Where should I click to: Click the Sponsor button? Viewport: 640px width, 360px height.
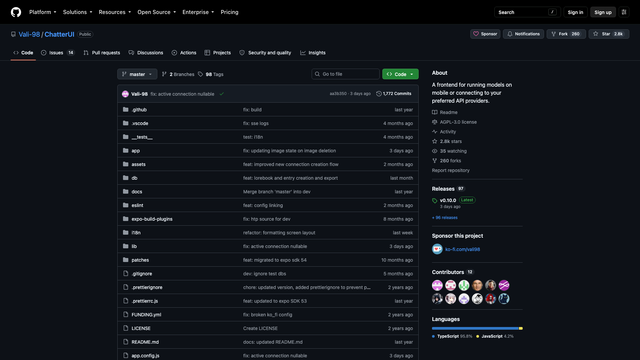[485, 34]
